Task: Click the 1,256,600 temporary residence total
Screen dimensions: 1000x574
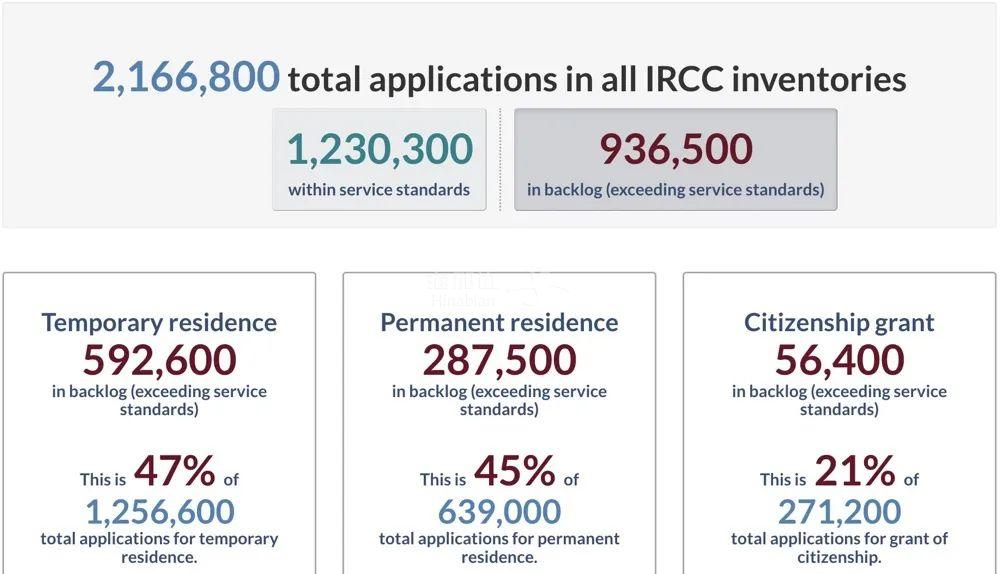Action: coord(159,511)
